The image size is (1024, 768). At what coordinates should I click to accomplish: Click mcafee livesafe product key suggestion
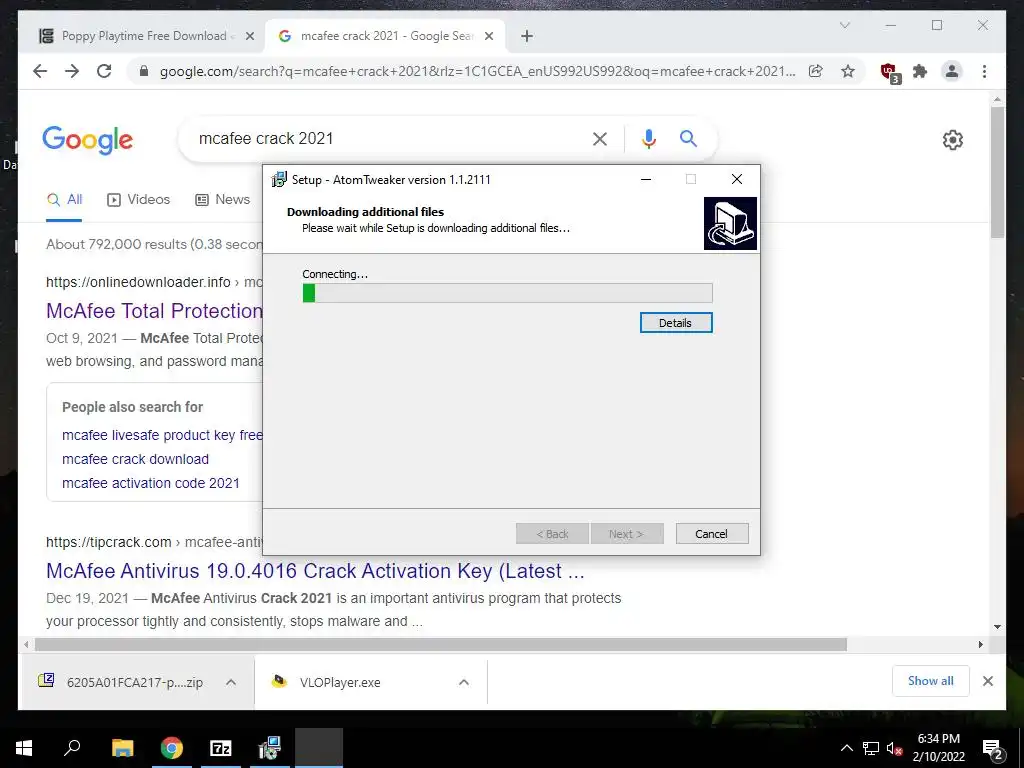tap(162, 435)
